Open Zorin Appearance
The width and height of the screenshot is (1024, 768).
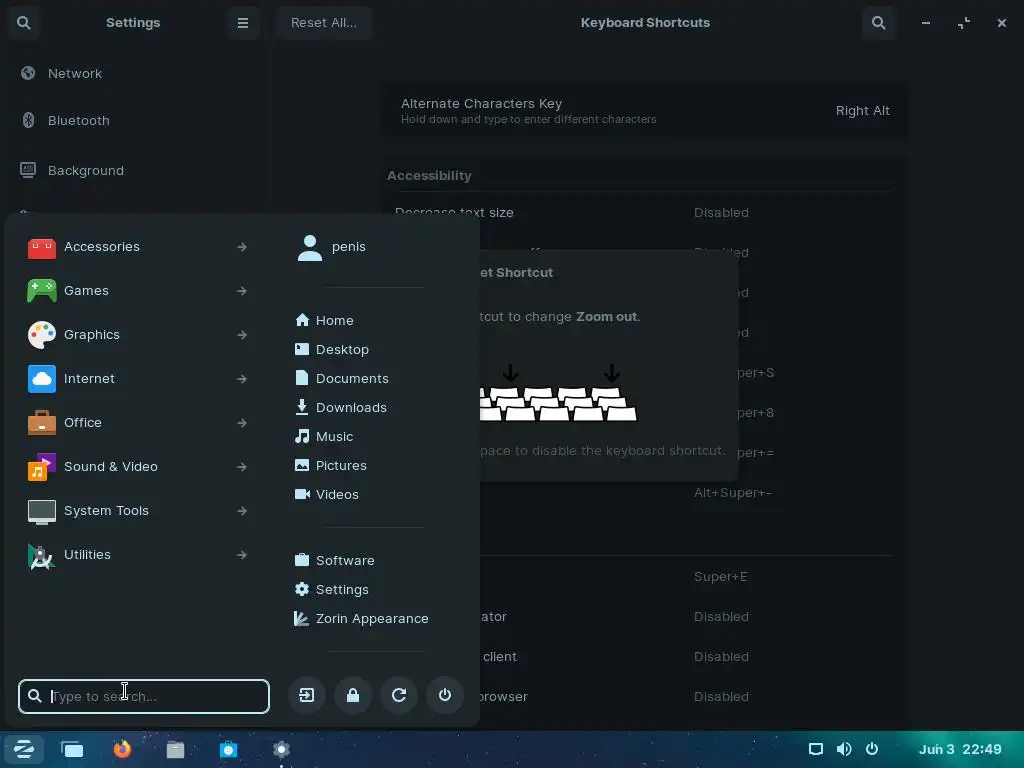pos(362,618)
